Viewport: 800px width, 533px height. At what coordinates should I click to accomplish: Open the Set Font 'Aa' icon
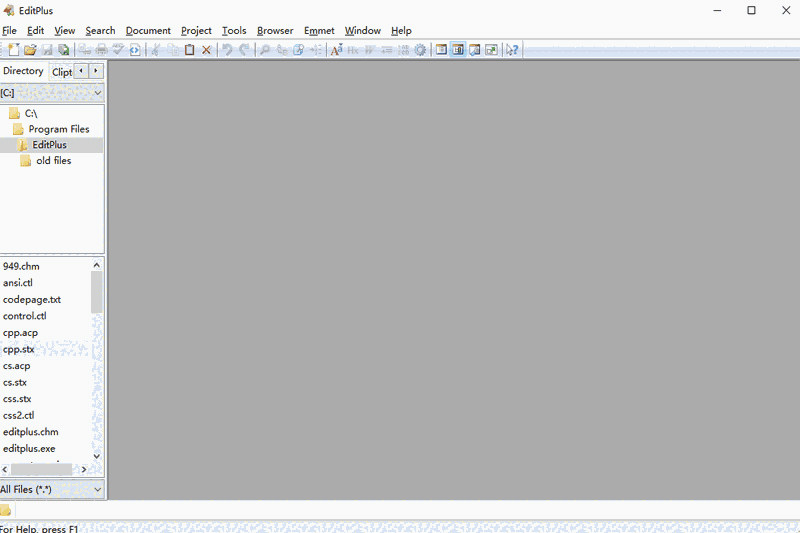[336, 50]
